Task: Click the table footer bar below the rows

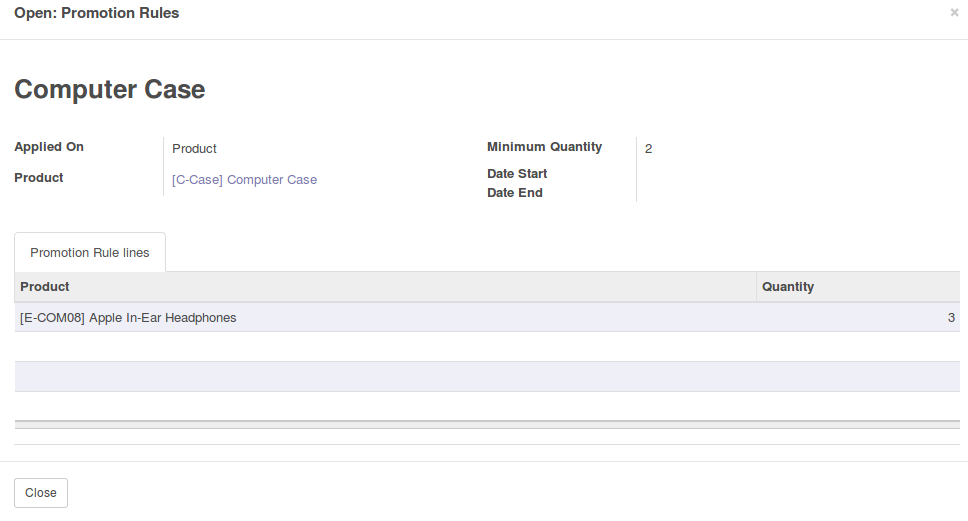Action: (x=487, y=424)
